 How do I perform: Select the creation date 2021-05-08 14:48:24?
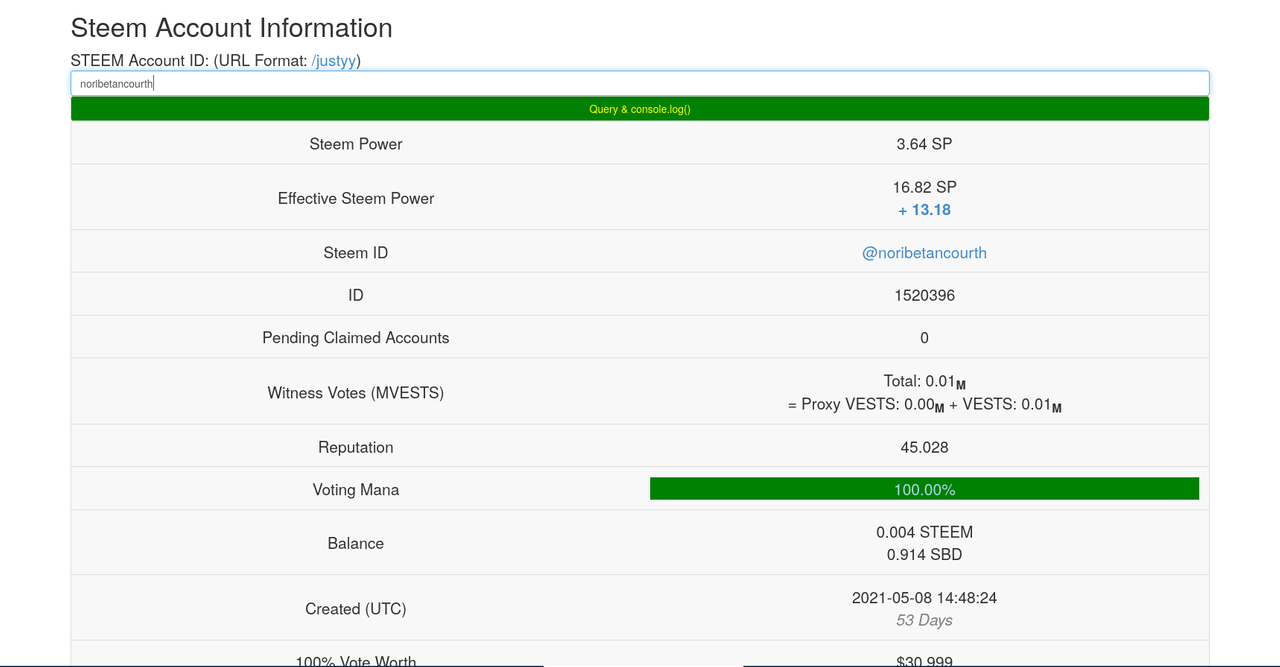pyautogui.click(x=924, y=598)
